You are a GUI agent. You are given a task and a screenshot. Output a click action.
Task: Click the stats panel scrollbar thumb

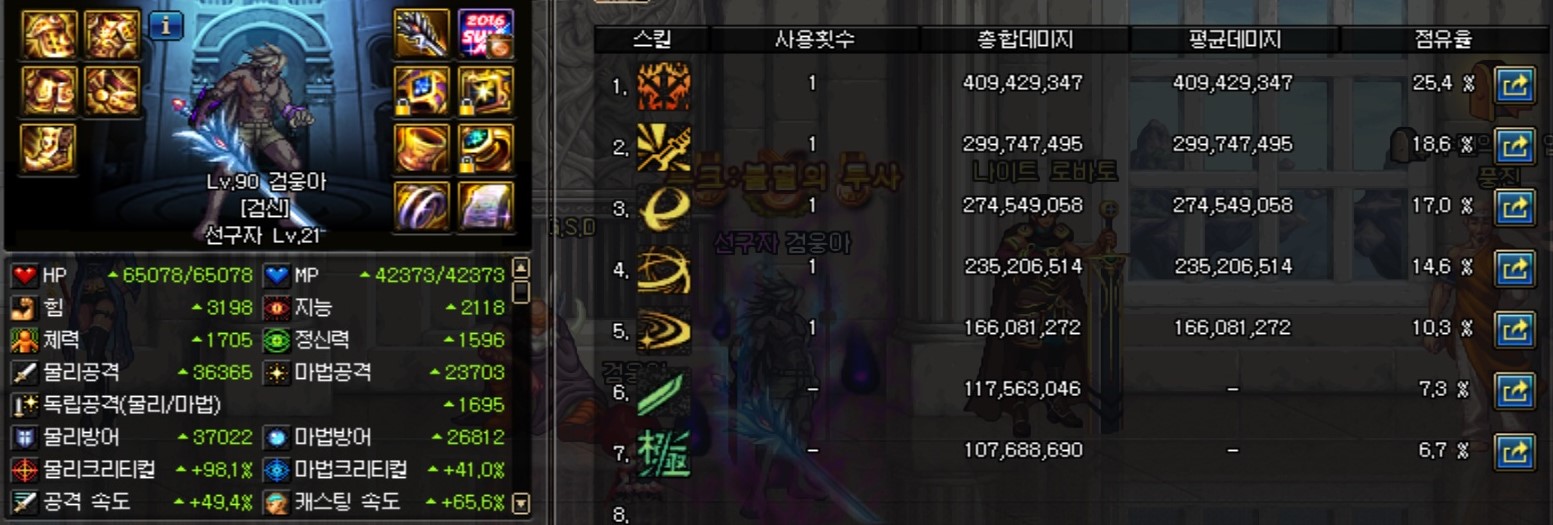point(520,291)
